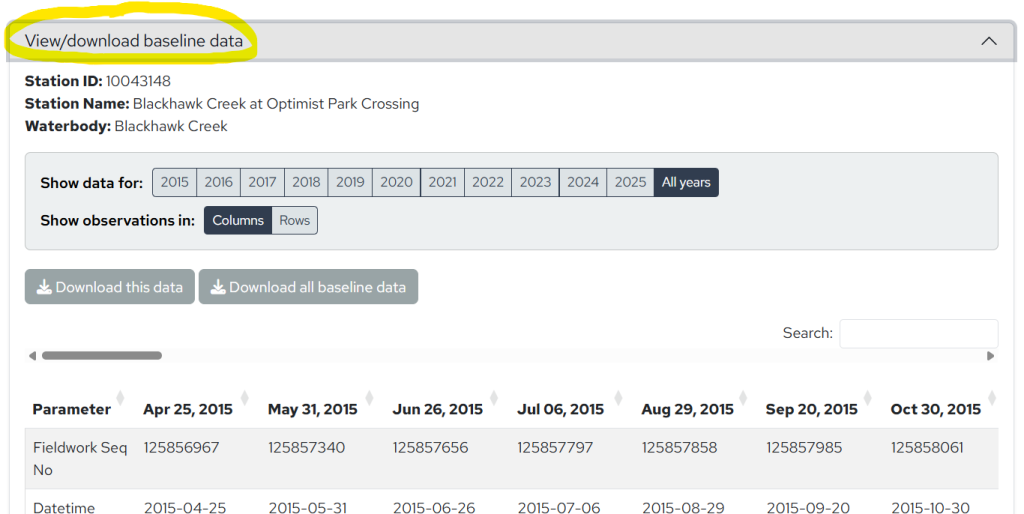Image resolution: width=1024 pixels, height=514 pixels.
Task: Select All years data filter
Action: [x=686, y=182]
